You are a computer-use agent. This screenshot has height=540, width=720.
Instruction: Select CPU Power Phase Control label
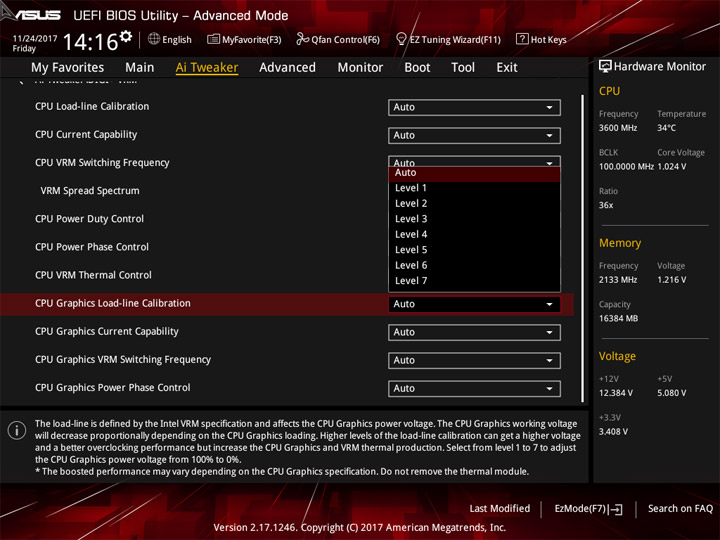coord(92,247)
